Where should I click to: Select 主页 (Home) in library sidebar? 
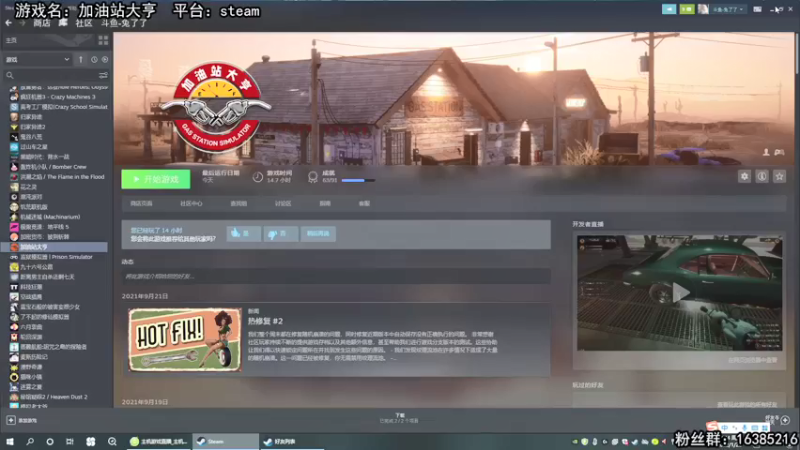(x=12, y=40)
